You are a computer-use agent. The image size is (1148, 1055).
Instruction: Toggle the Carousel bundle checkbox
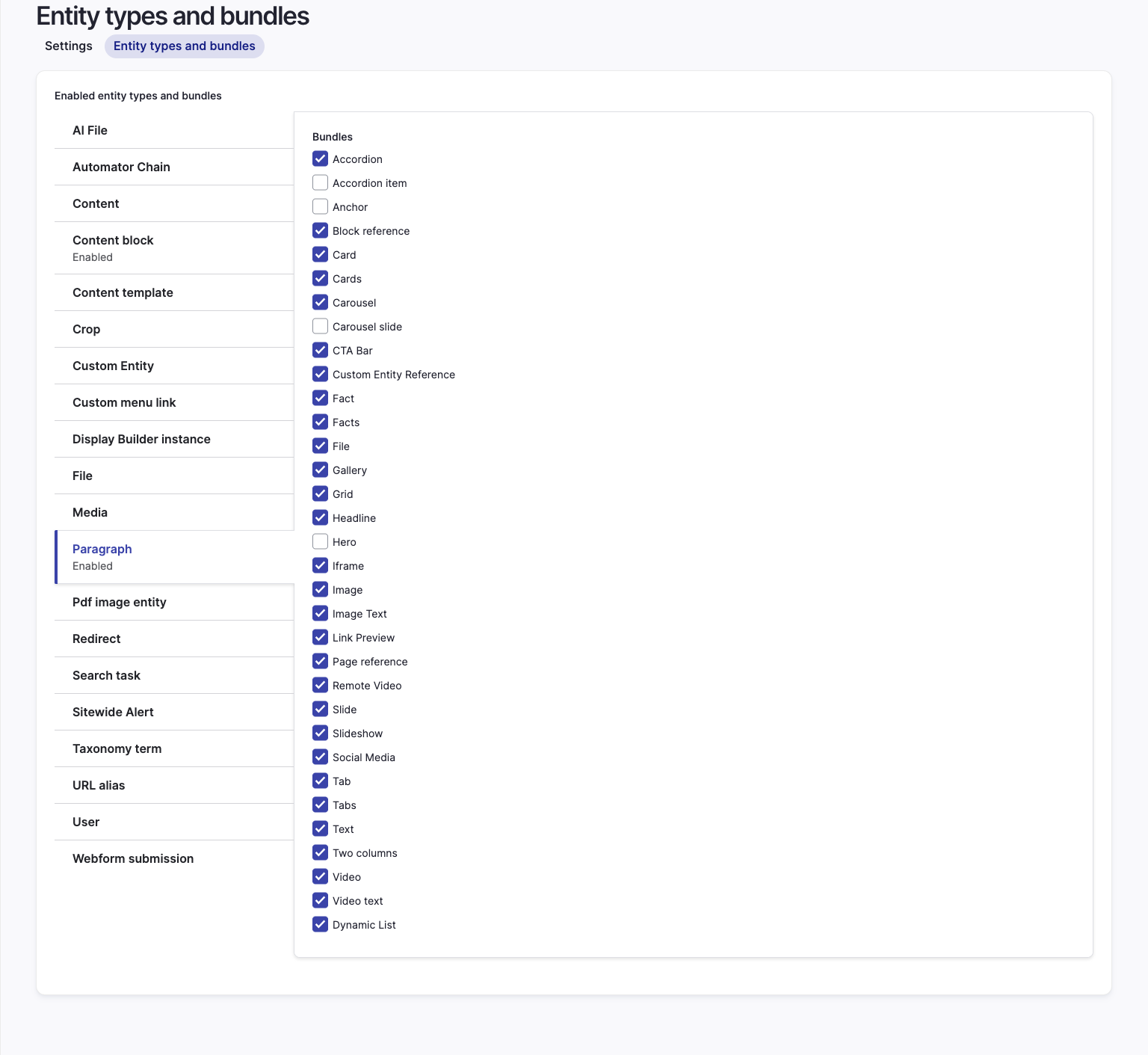point(320,302)
